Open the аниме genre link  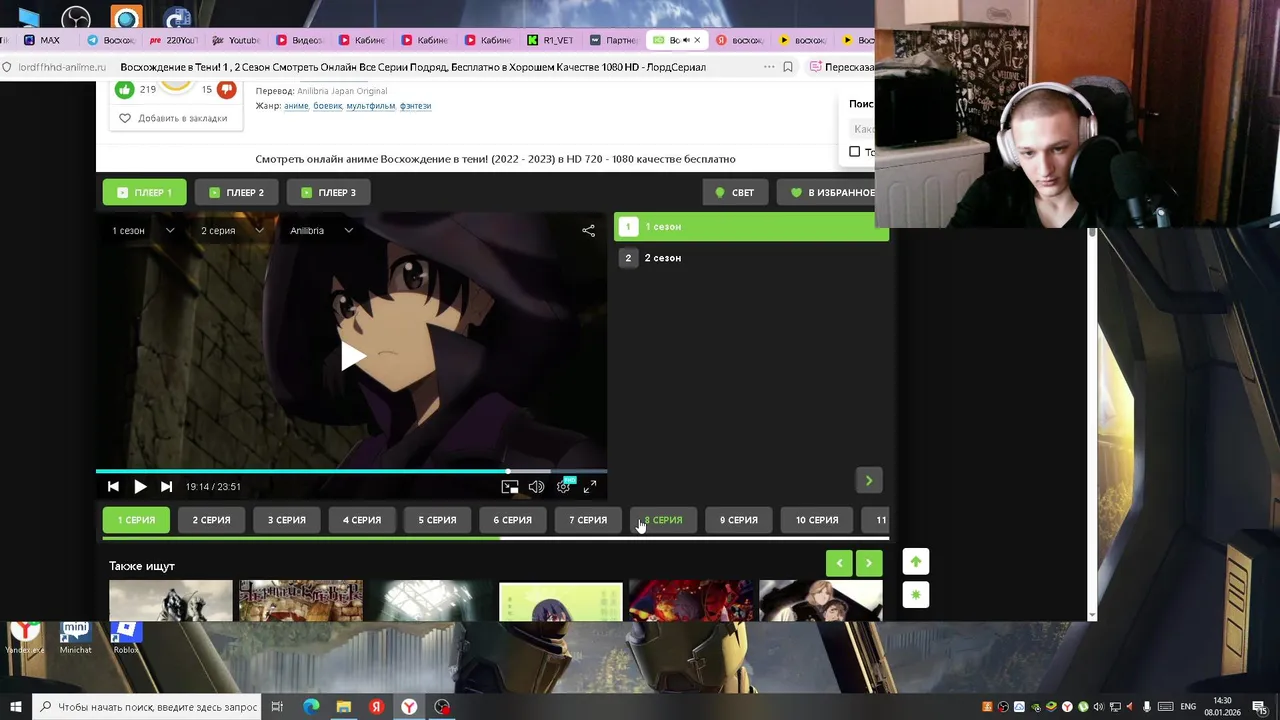[x=296, y=106]
